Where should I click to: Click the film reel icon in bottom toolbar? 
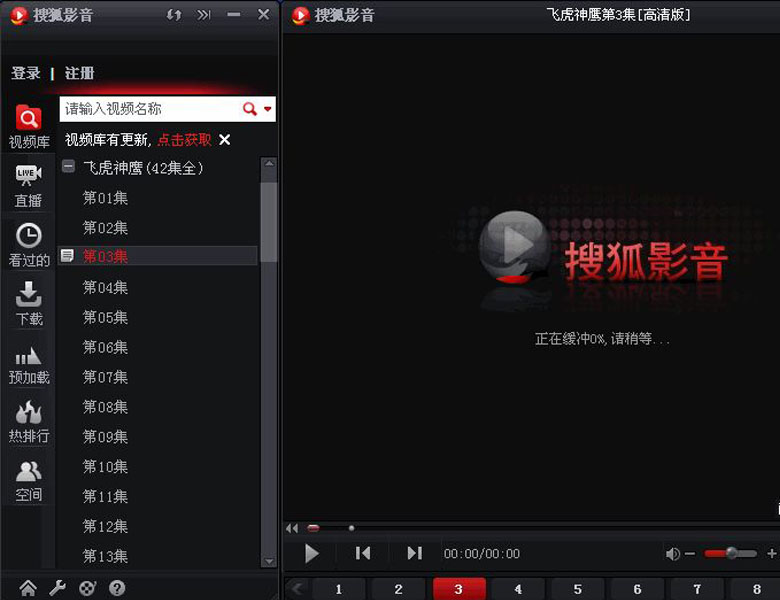coord(87,588)
